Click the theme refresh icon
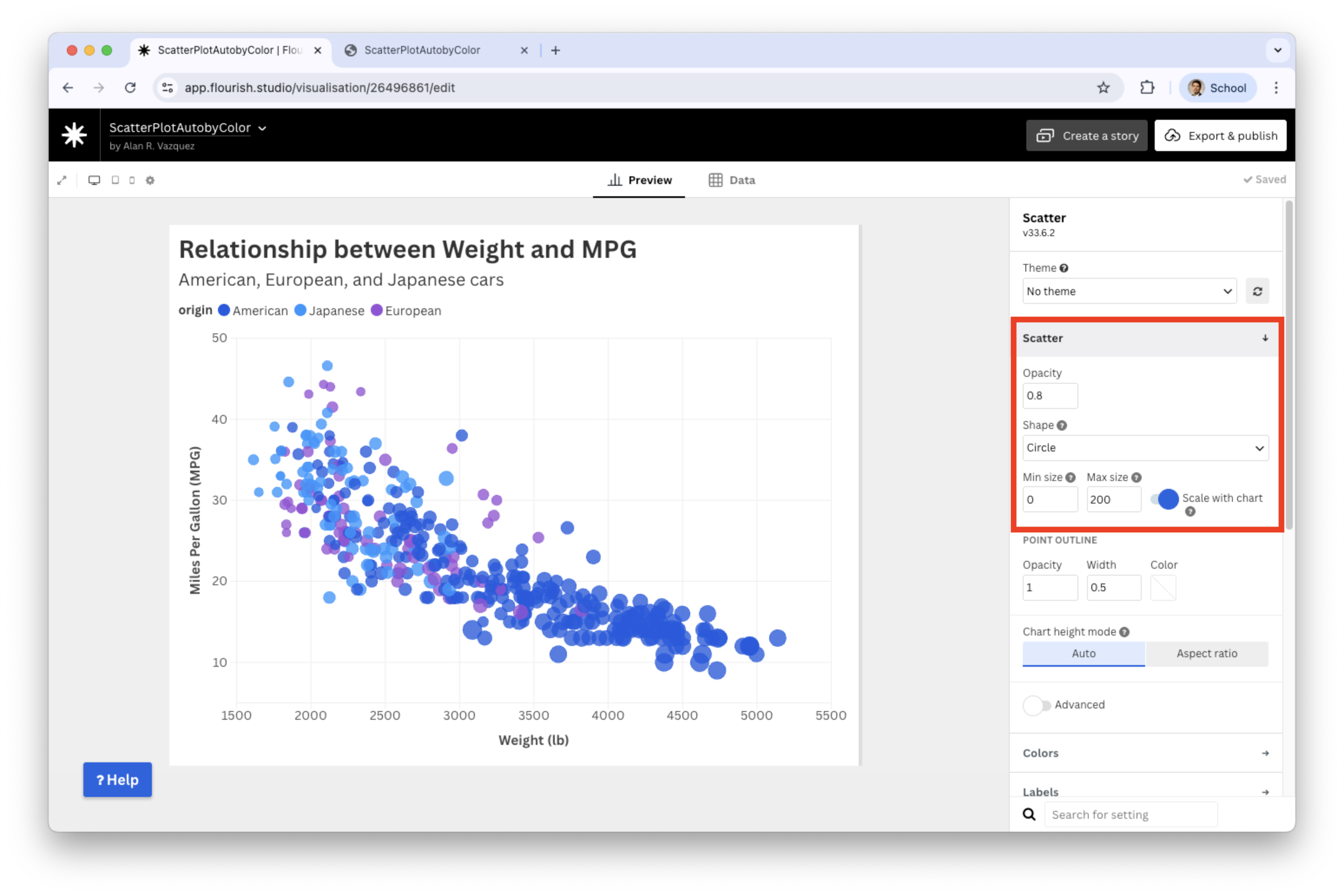 click(x=1257, y=291)
